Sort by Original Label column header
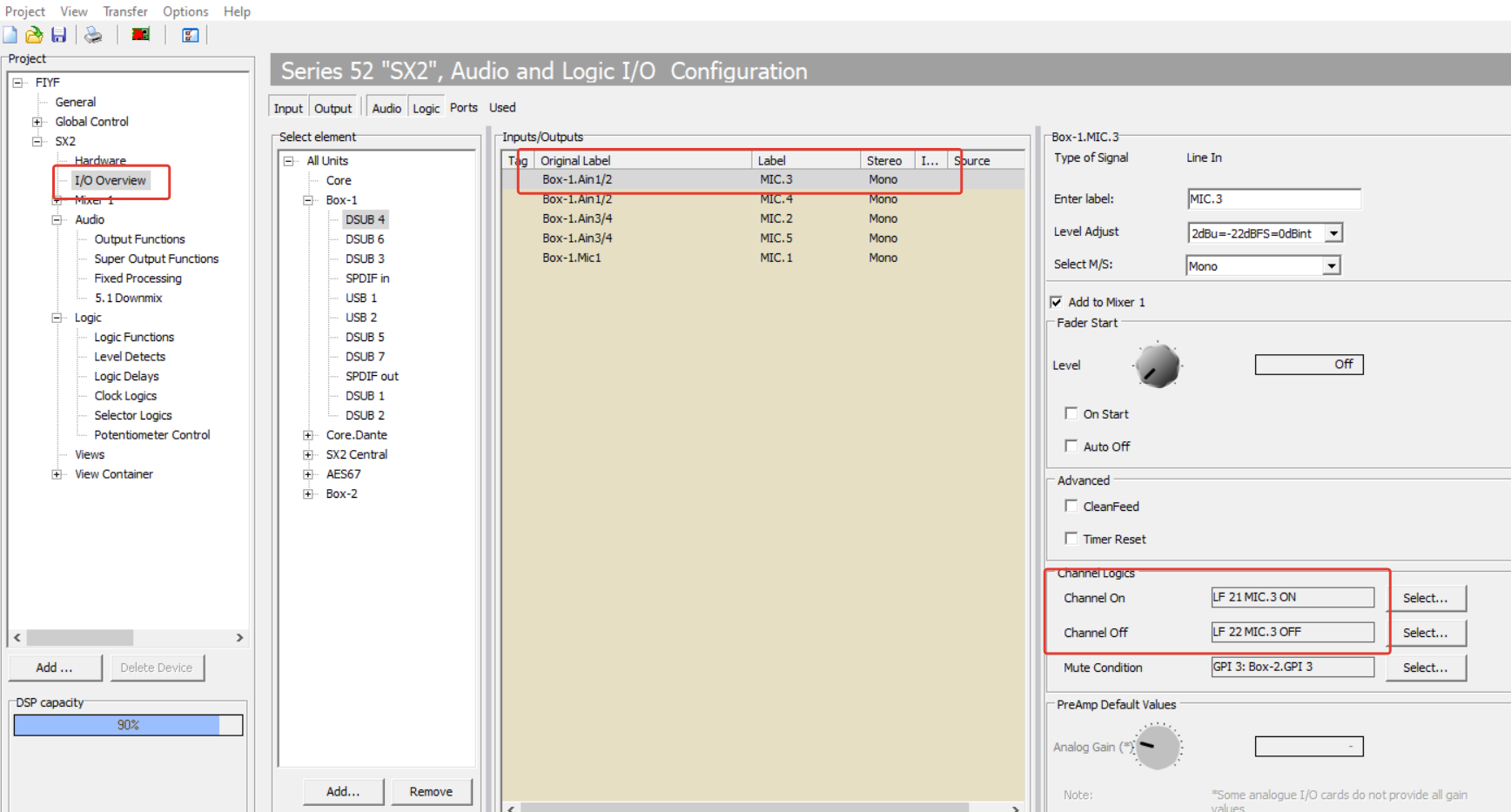Image resolution: width=1511 pixels, height=812 pixels. pos(643,161)
